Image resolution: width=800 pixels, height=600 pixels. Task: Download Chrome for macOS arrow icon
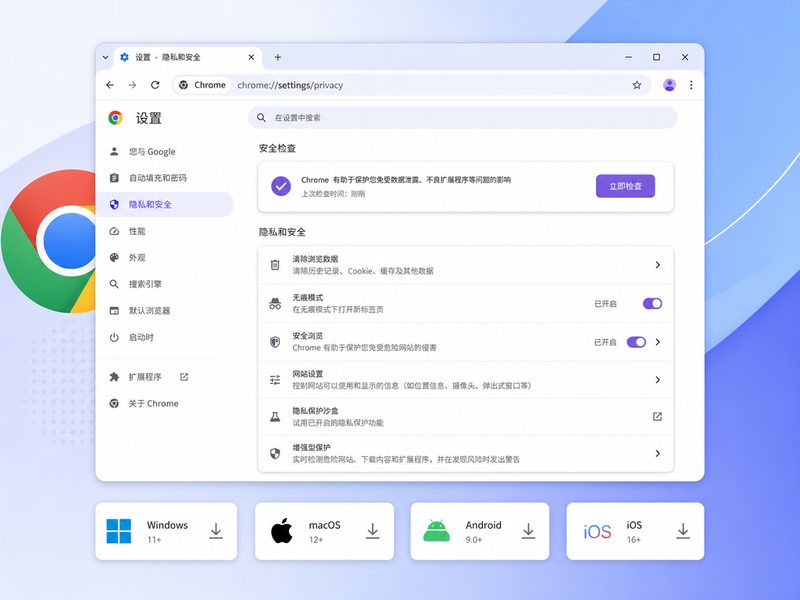pyautogui.click(x=372, y=531)
